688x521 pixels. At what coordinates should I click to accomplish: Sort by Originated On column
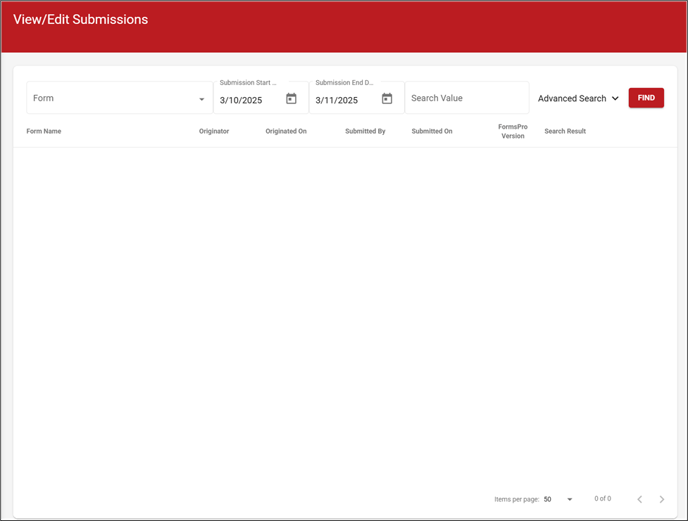tap(286, 131)
